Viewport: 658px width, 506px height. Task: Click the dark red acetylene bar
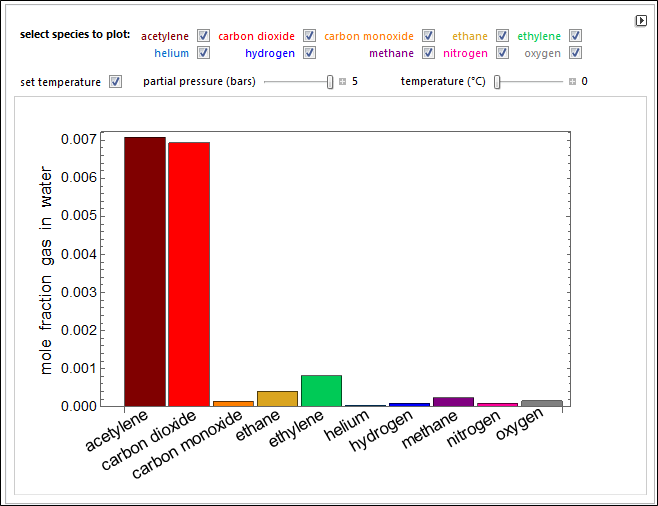pyautogui.click(x=144, y=271)
